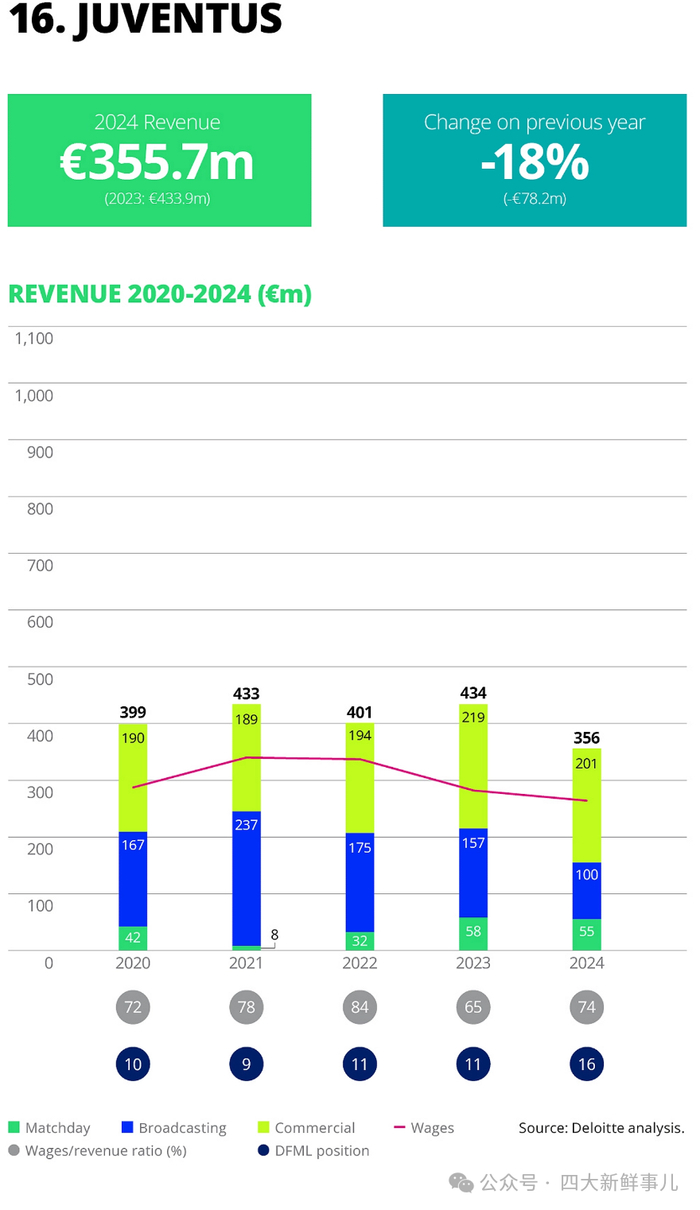The height and width of the screenshot is (1210, 700).
Task: Click the 2022 year label on the axis
Action: [x=360, y=963]
